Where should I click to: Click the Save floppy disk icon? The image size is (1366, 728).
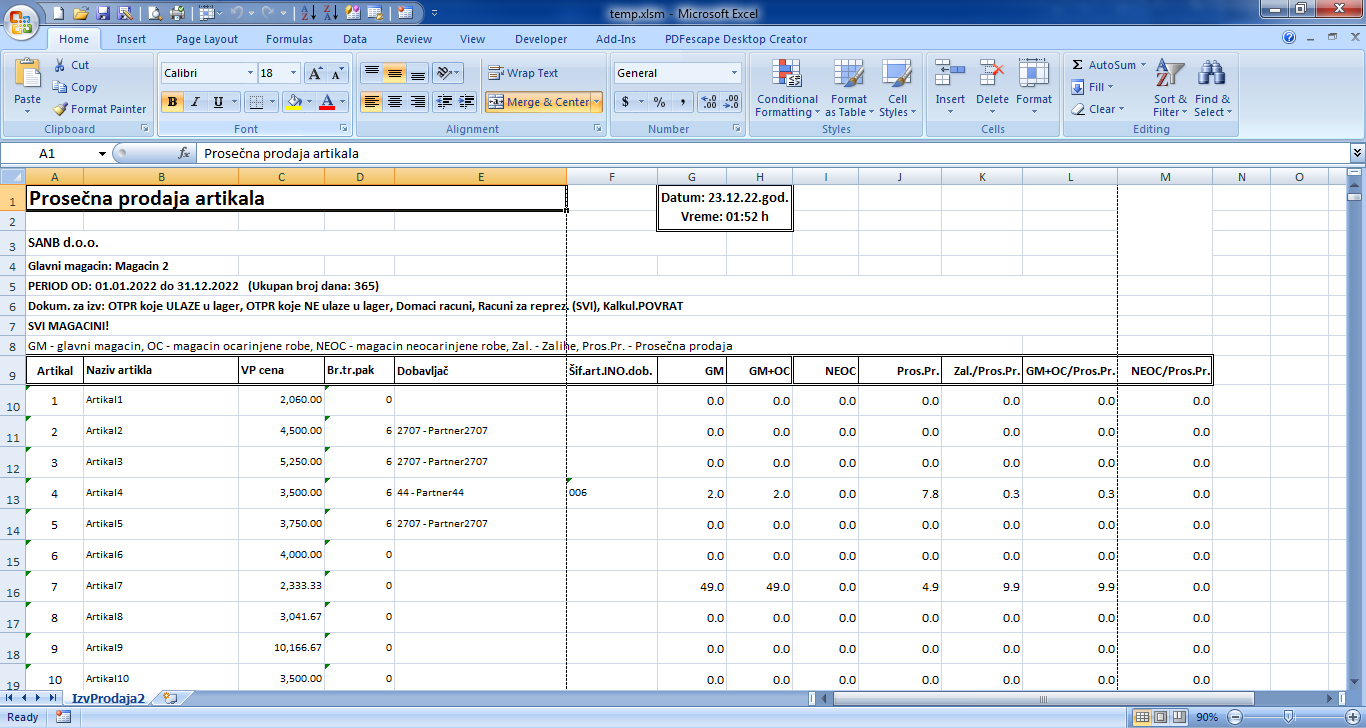pos(103,13)
